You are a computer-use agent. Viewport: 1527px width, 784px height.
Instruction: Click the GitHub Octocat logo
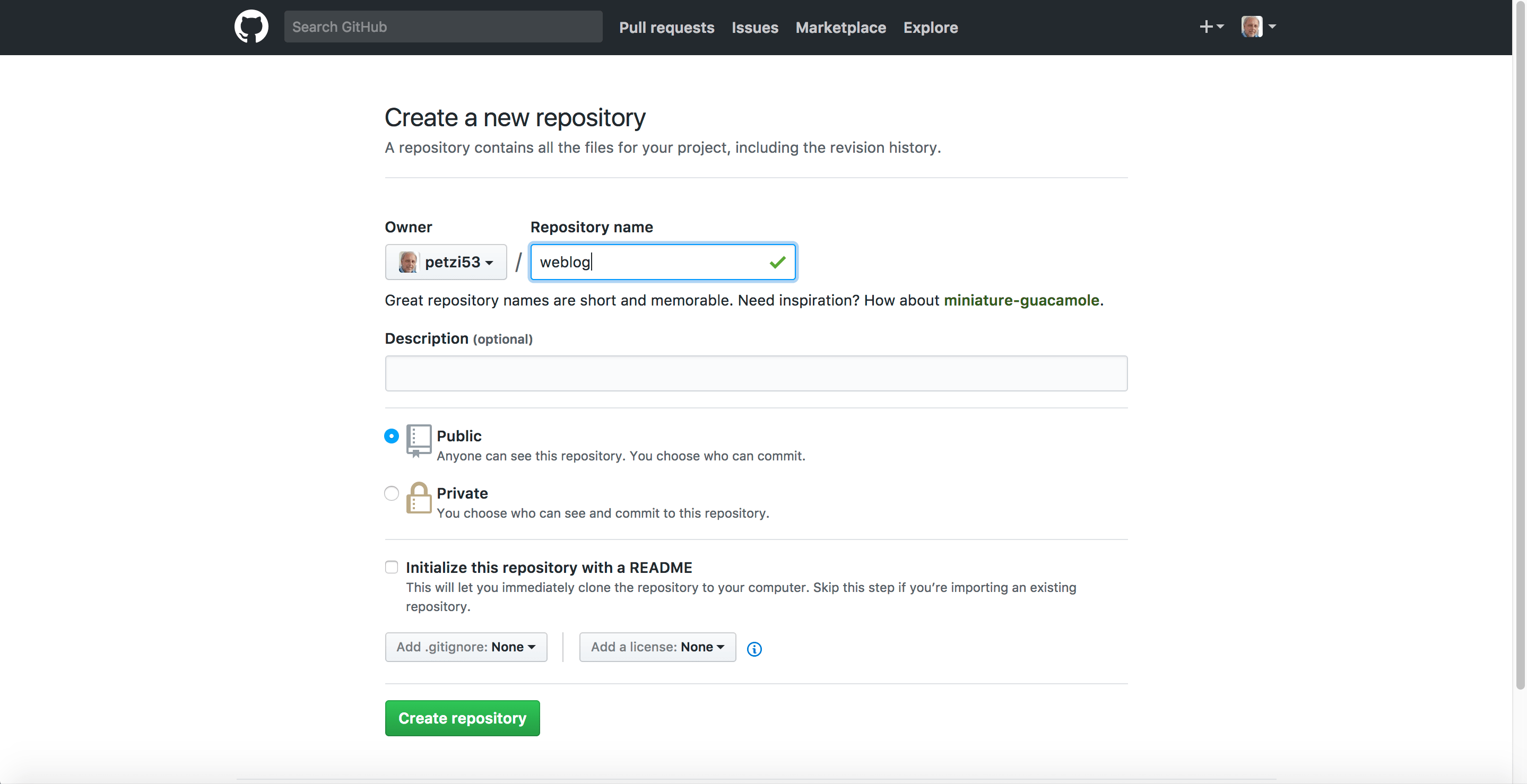coord(251,27)
